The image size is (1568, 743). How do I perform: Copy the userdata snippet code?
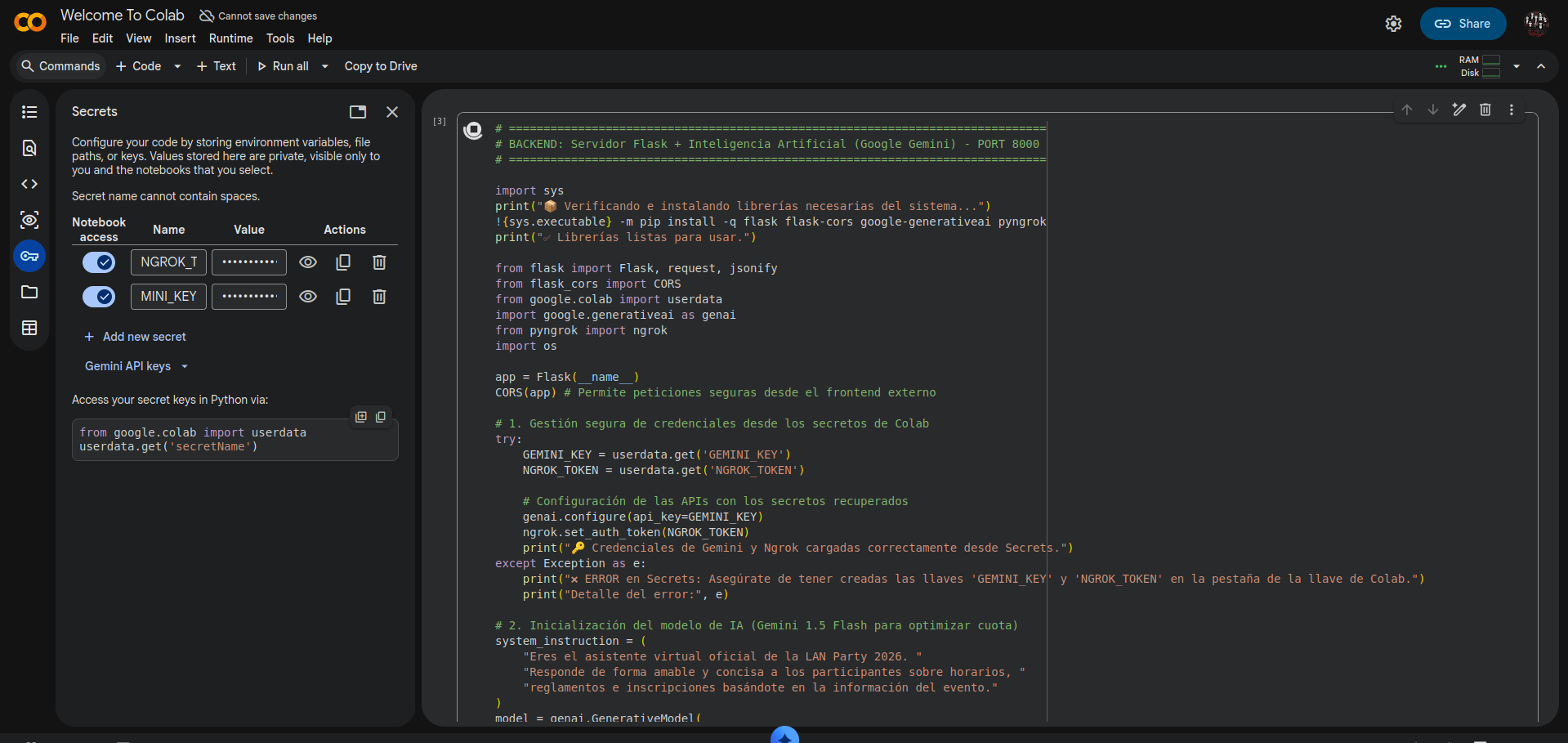point(381,417)
